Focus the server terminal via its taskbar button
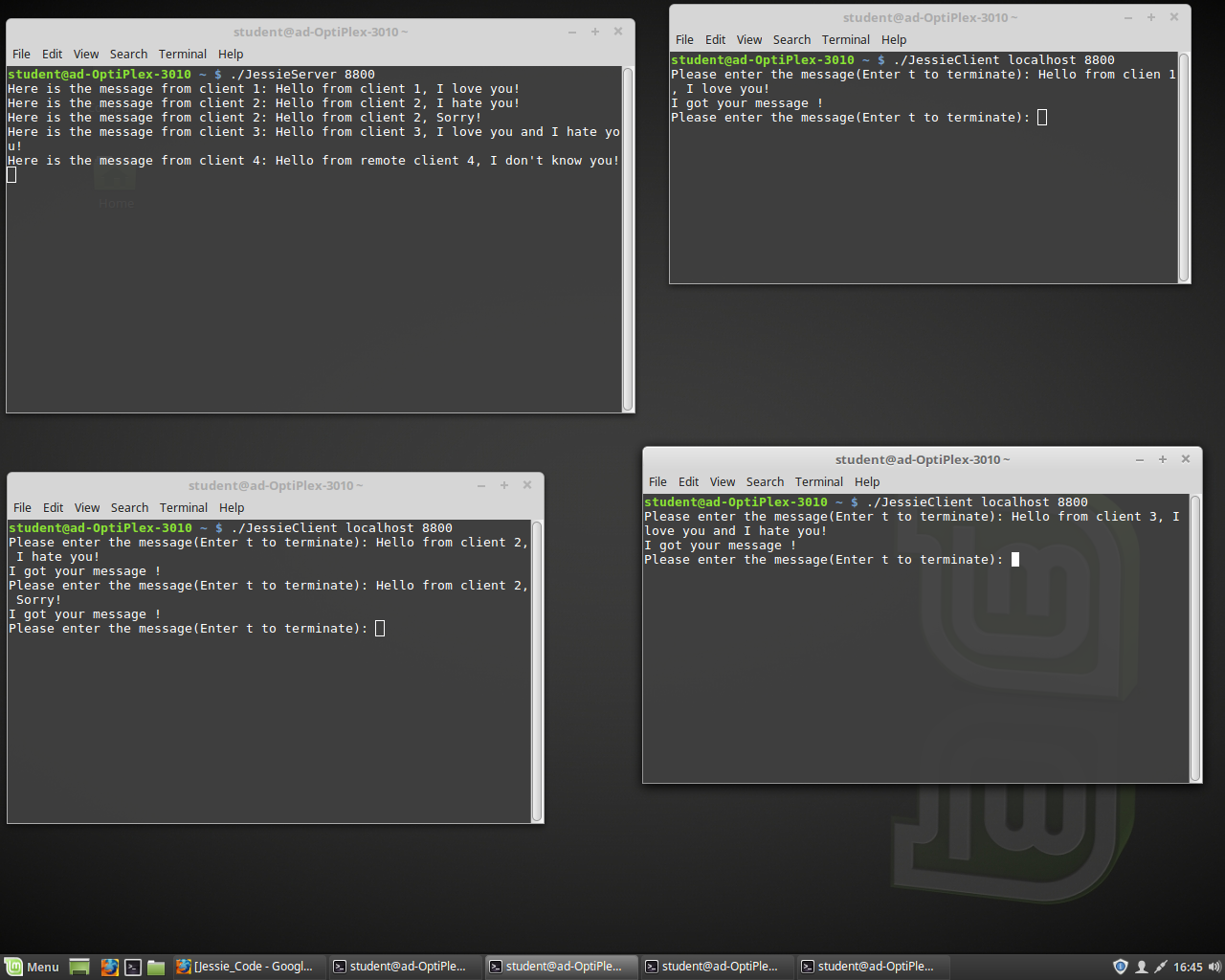The width and height of the screenshot is (1225, 980). 404,966
